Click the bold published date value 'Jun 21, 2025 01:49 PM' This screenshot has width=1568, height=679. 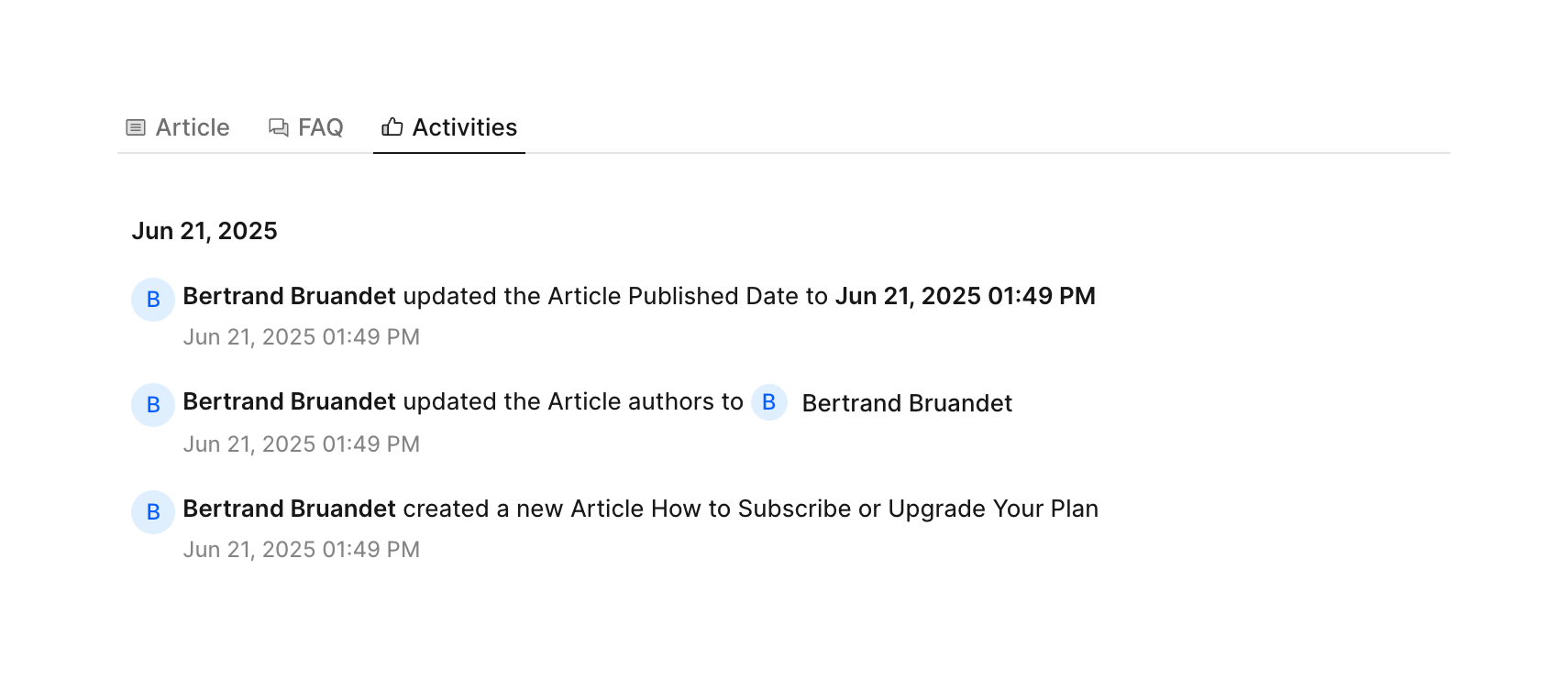(965, 296)
